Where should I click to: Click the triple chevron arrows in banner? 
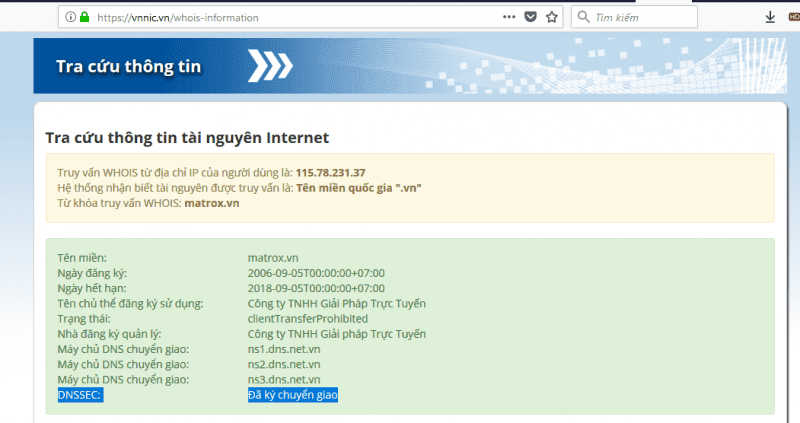[270, 67]
